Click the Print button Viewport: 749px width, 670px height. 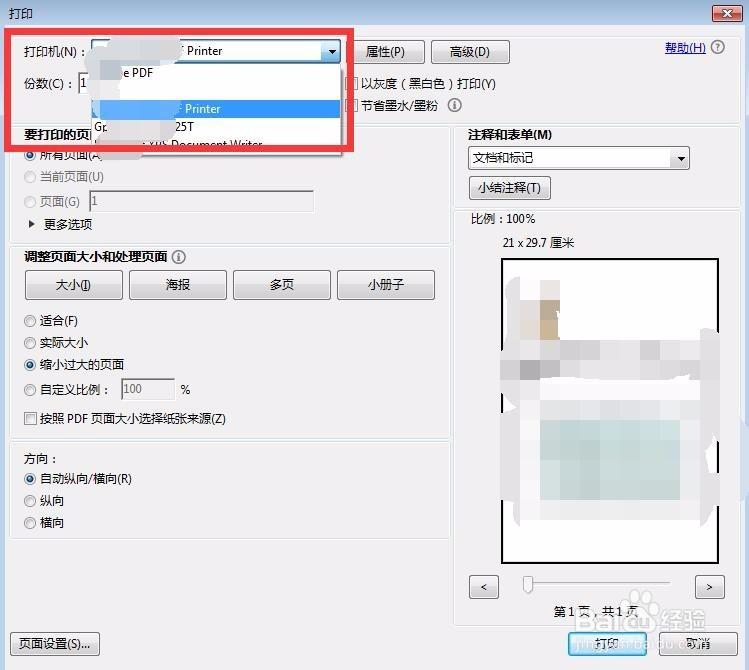607,644
